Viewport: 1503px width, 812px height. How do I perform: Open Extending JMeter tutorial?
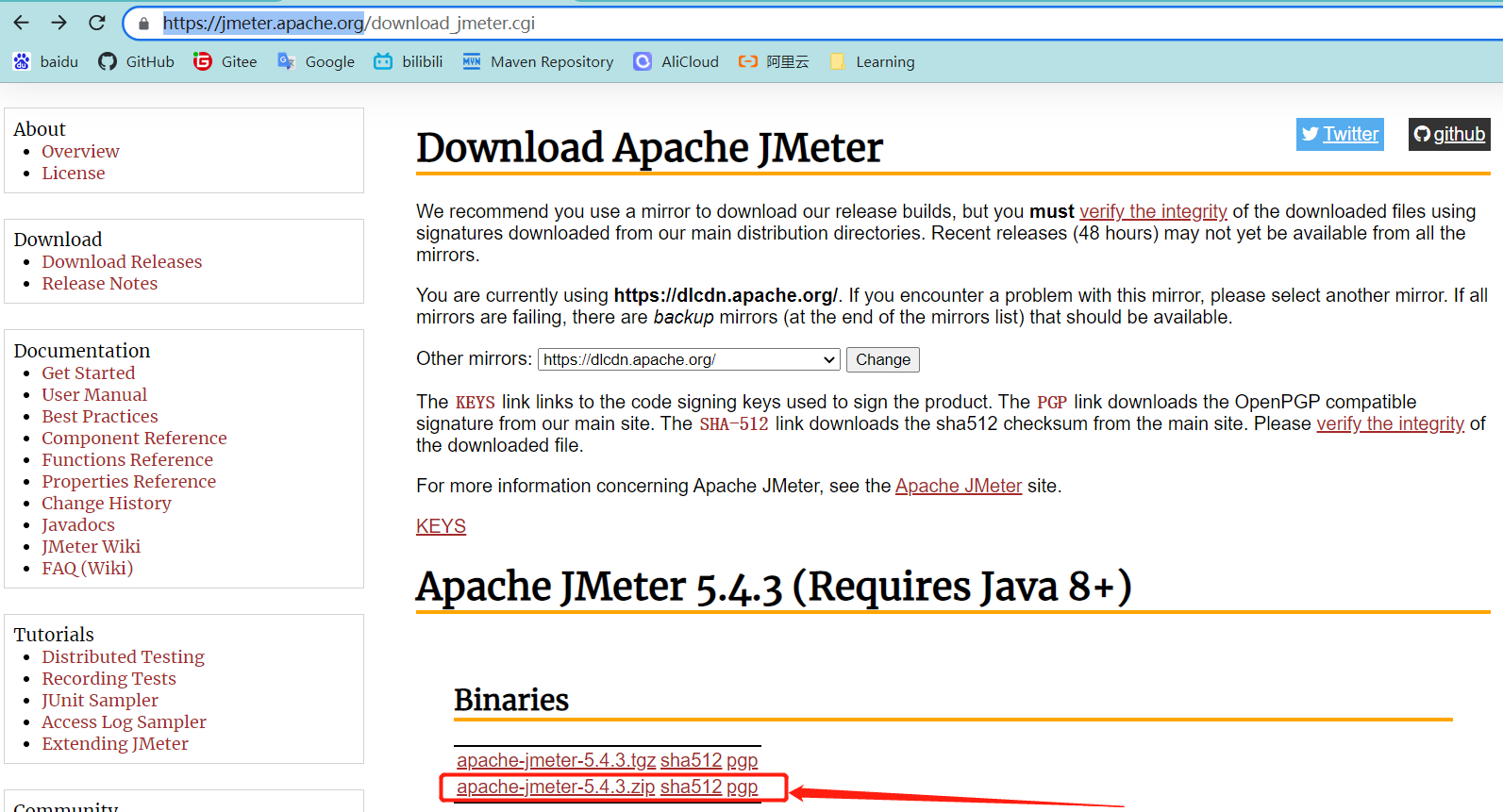pos(115,743)
